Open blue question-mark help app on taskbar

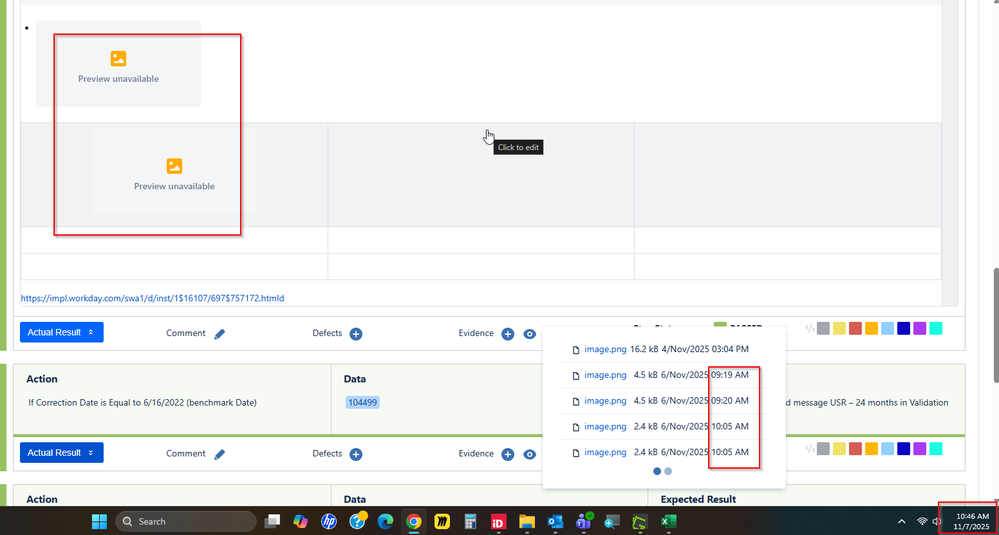click(357, 521)
